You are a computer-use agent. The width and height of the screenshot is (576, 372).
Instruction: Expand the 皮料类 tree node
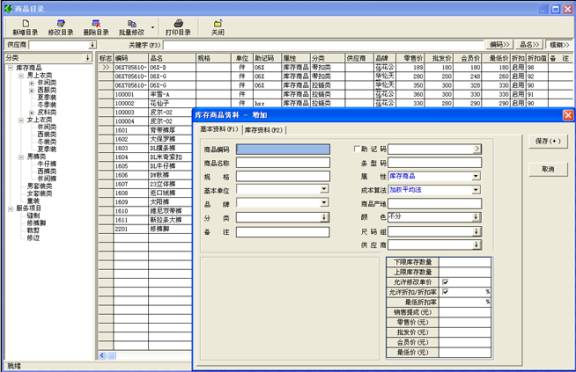pos(32,112)
